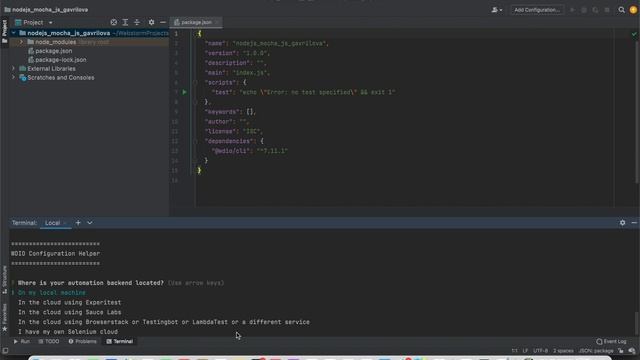
Task: Open the Favorites vertical sidebar tab
Action: tap(4, 318)
